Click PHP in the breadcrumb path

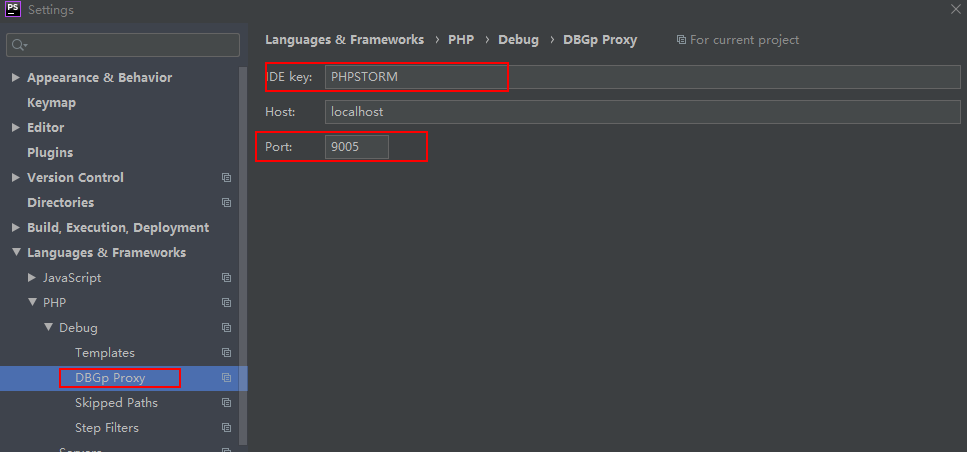coord(461,39)
